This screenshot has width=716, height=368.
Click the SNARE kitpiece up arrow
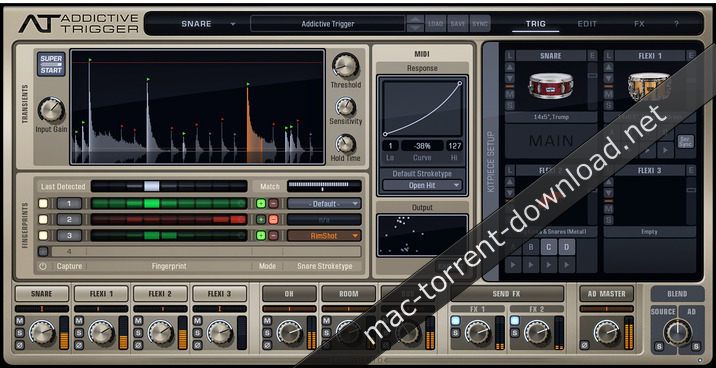tap(510, 68)
